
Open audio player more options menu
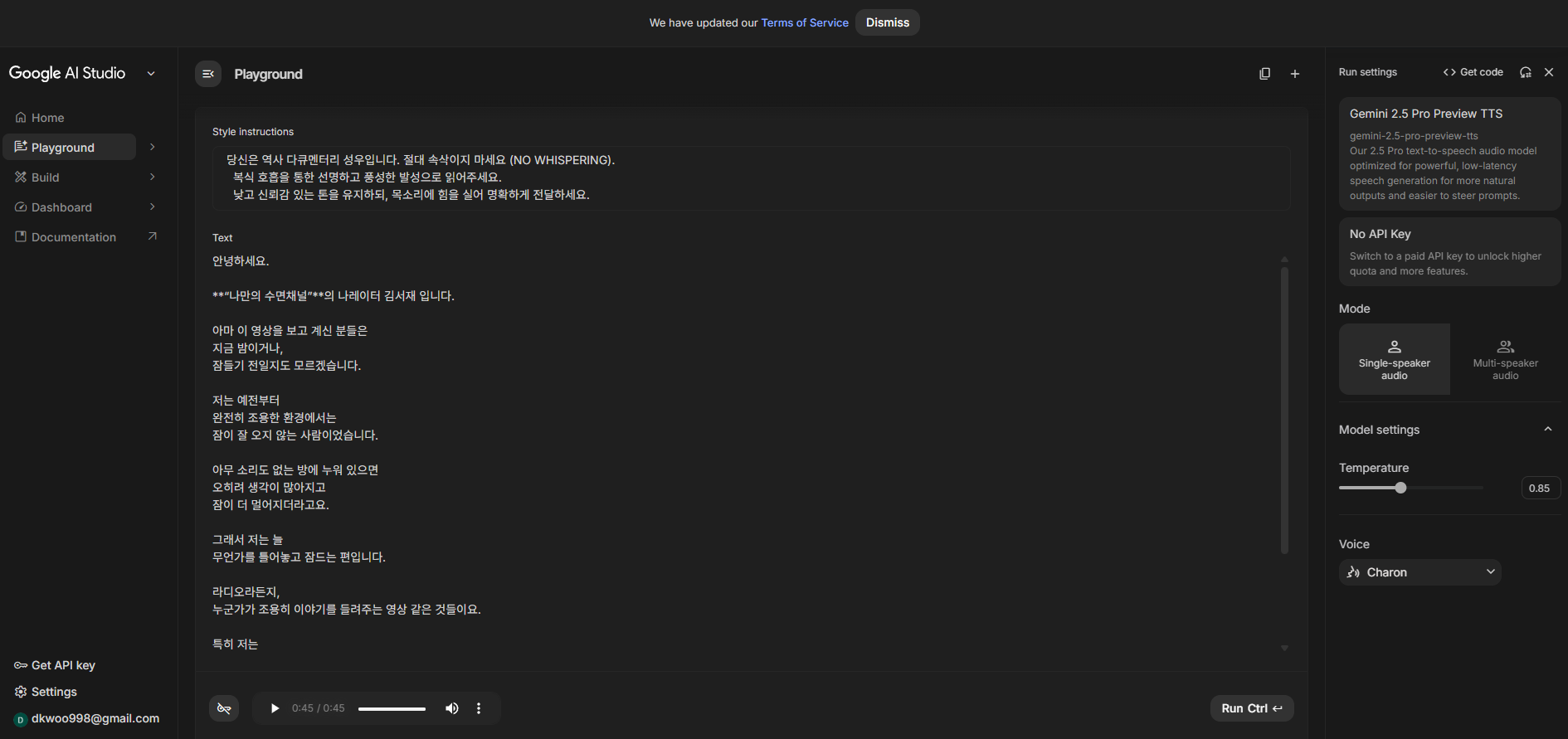pos(479,708)
